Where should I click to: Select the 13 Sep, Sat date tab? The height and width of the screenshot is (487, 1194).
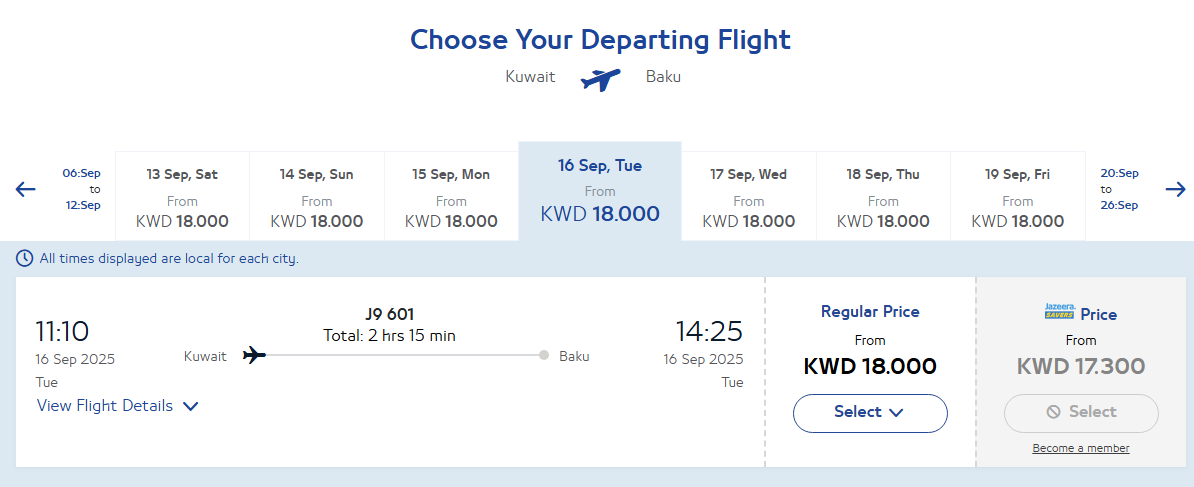coord(182,197)
